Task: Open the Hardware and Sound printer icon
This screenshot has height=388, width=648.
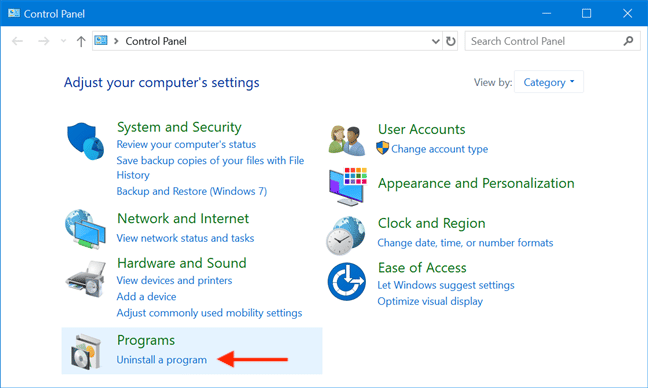Action: click(x=86, y=279)
